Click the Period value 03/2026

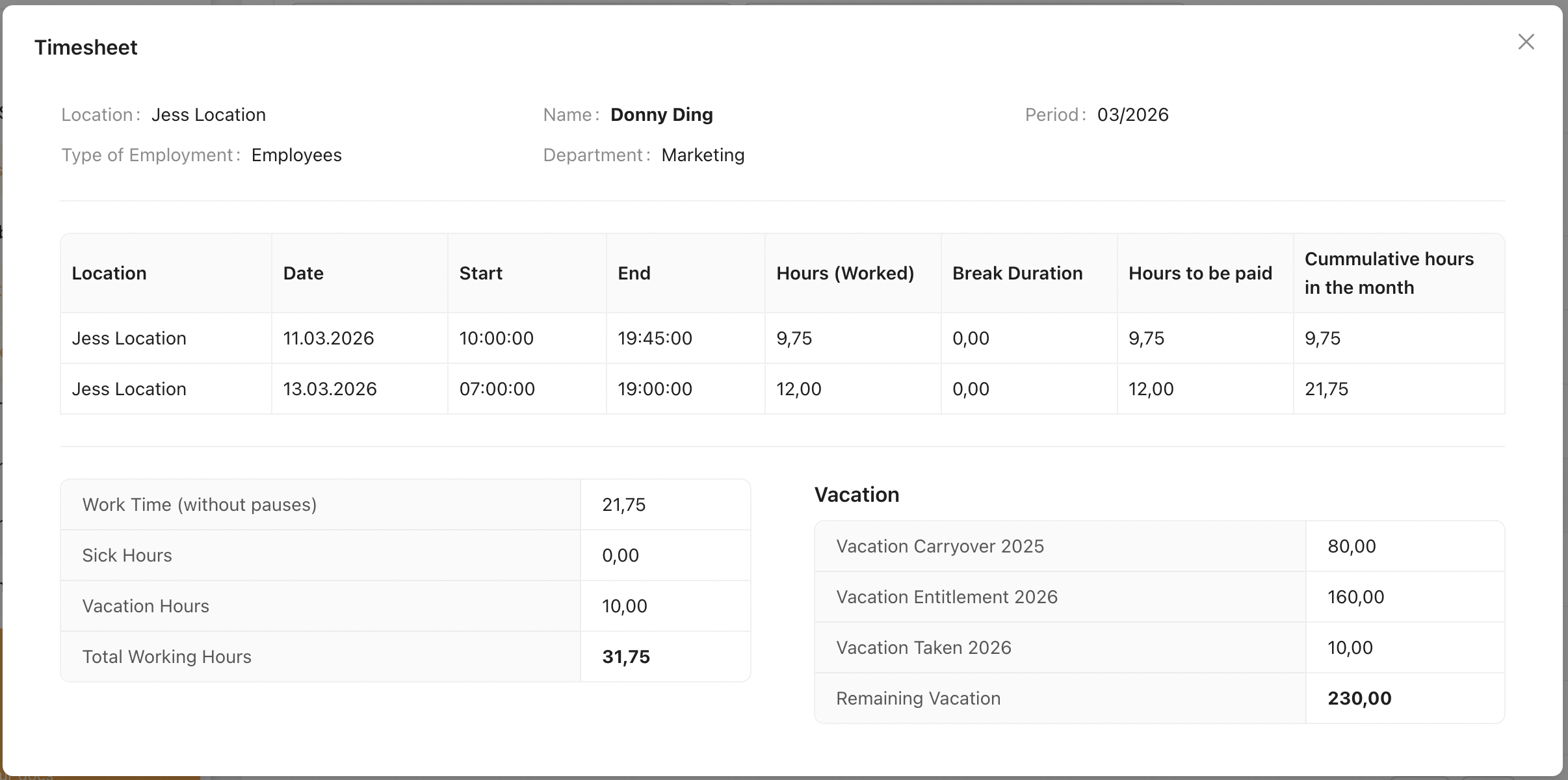pos(1132,115)
